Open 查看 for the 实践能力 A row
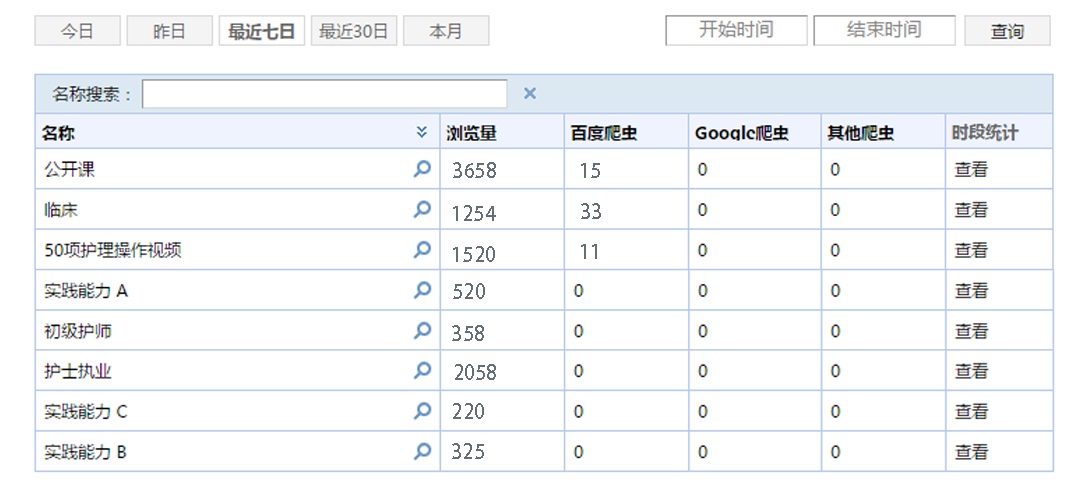Screen dimensions: 1082x498 point(971,290)
